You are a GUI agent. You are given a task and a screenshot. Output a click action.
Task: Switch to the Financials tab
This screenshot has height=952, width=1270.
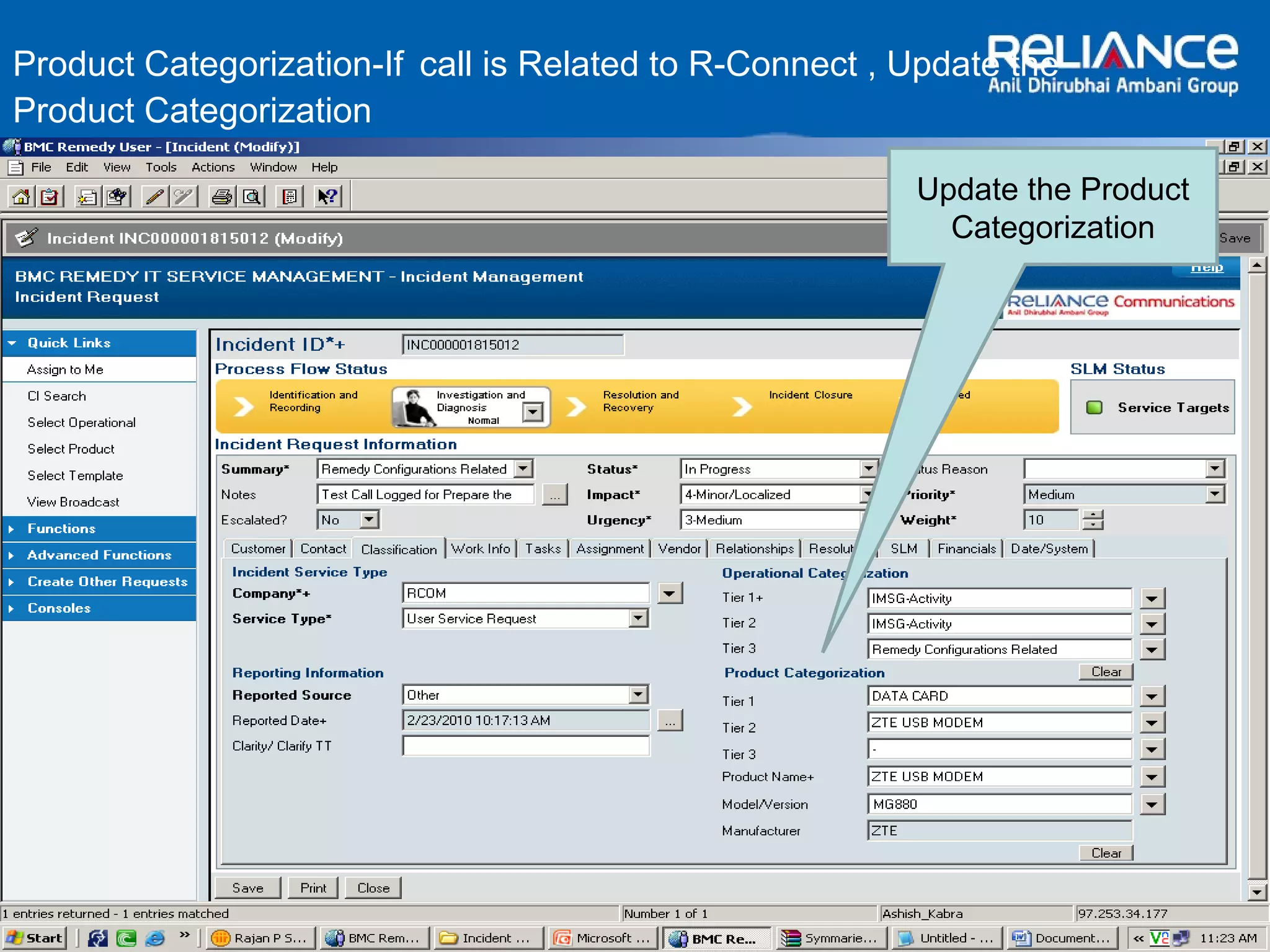coord(967,549)
